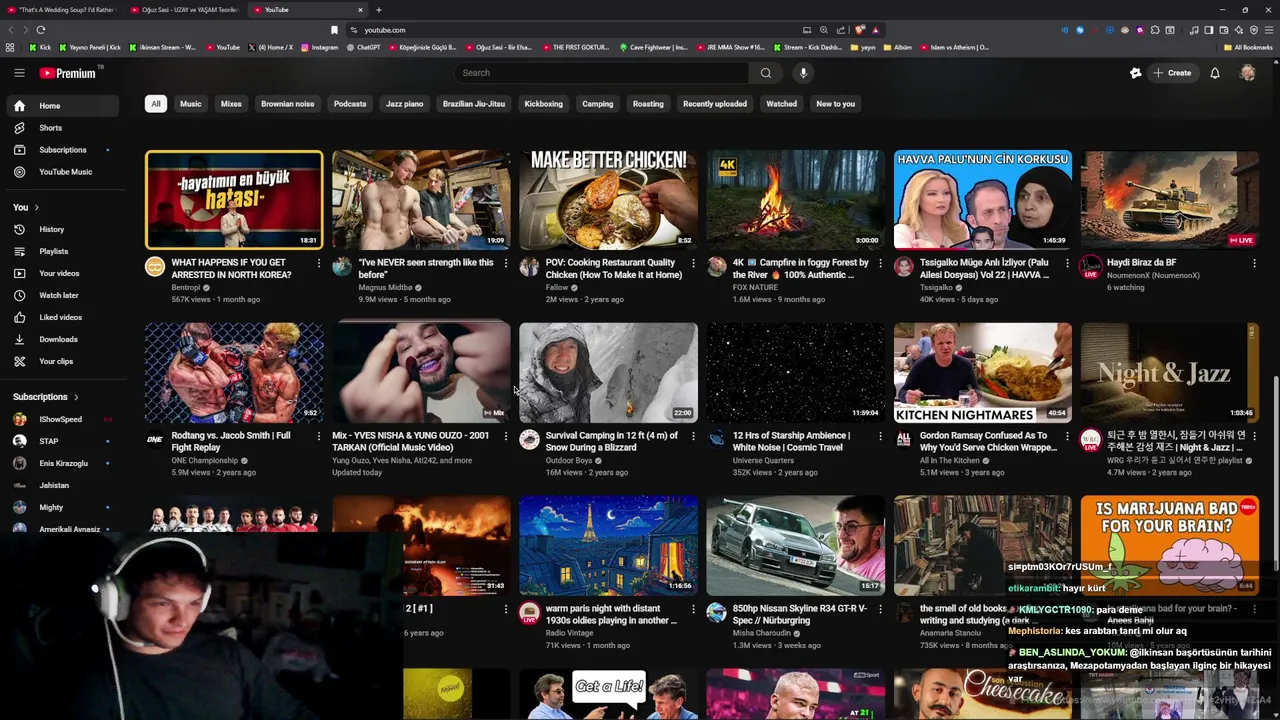The image size is (1280, 720).
Task: Open the hamburger guide menu
Action: (x=19, y=73)
